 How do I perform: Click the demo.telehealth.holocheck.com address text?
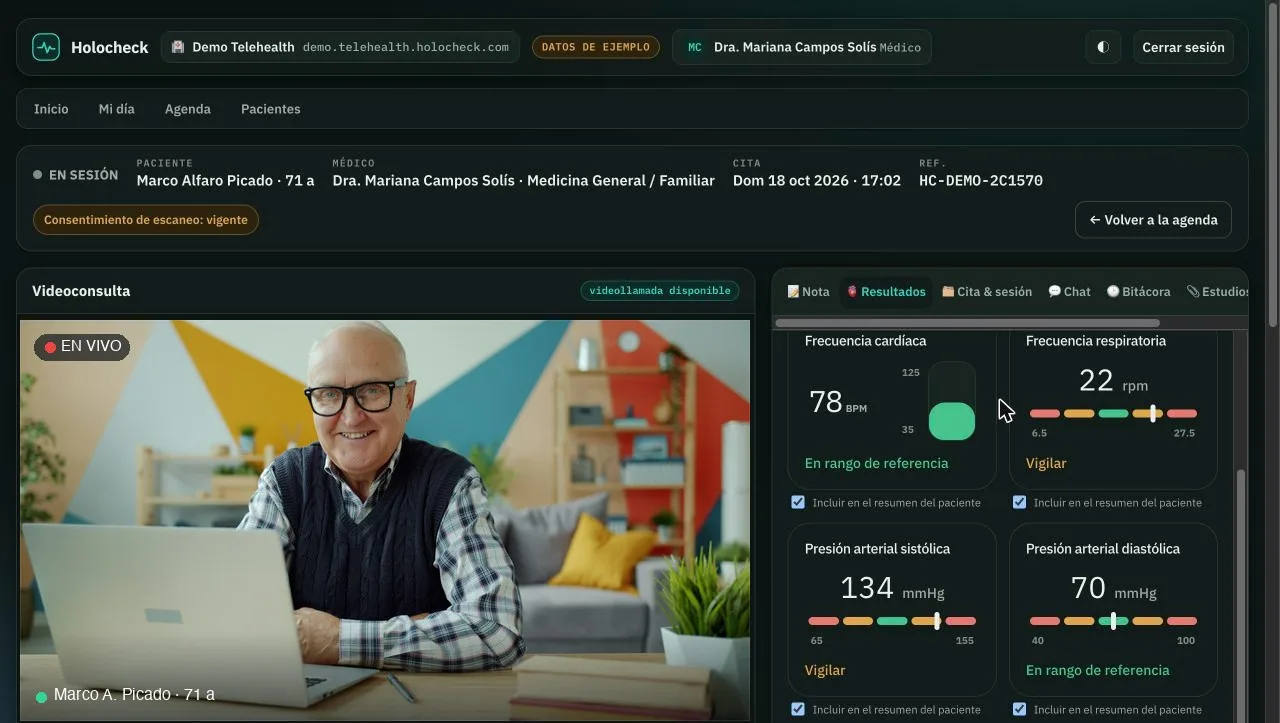(x=406, y=47)
